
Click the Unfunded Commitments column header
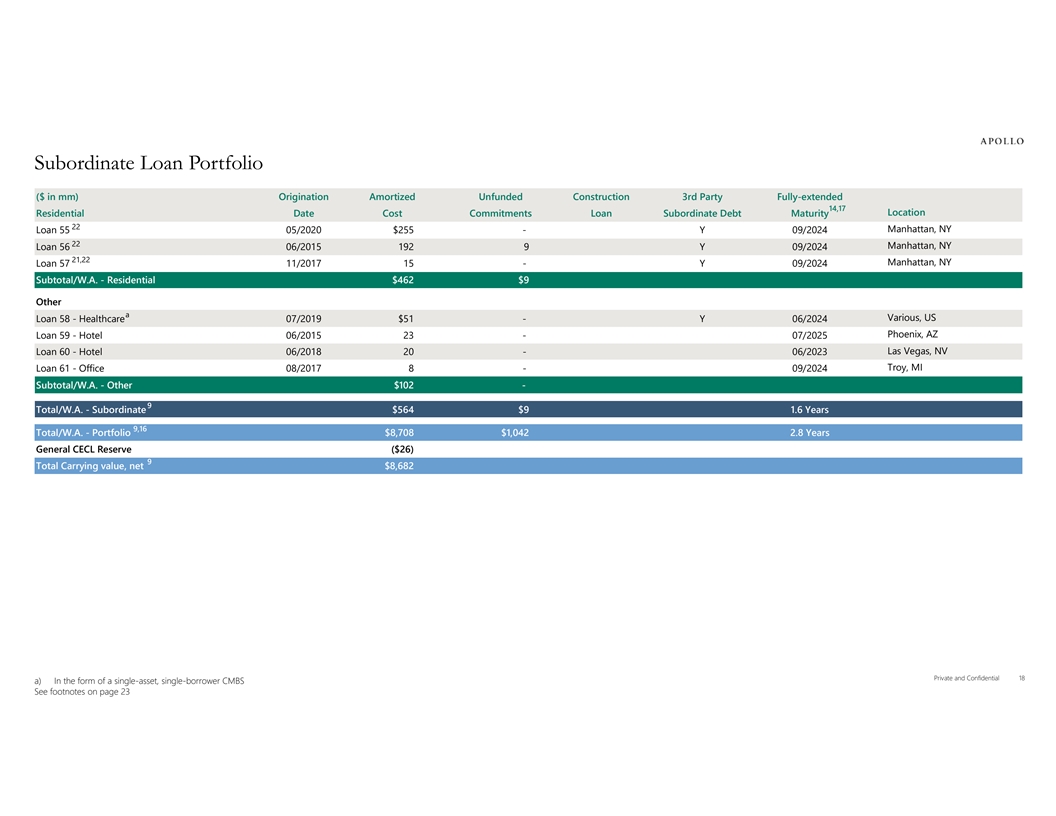coord(500,205)
